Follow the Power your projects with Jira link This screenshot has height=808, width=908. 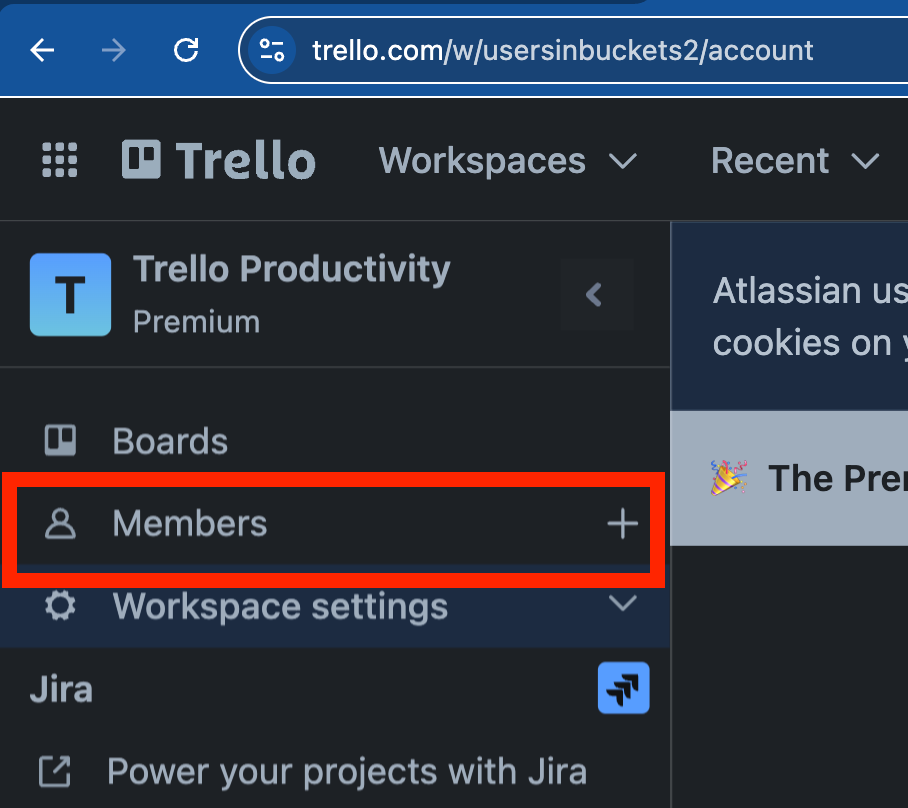point(313,772)
